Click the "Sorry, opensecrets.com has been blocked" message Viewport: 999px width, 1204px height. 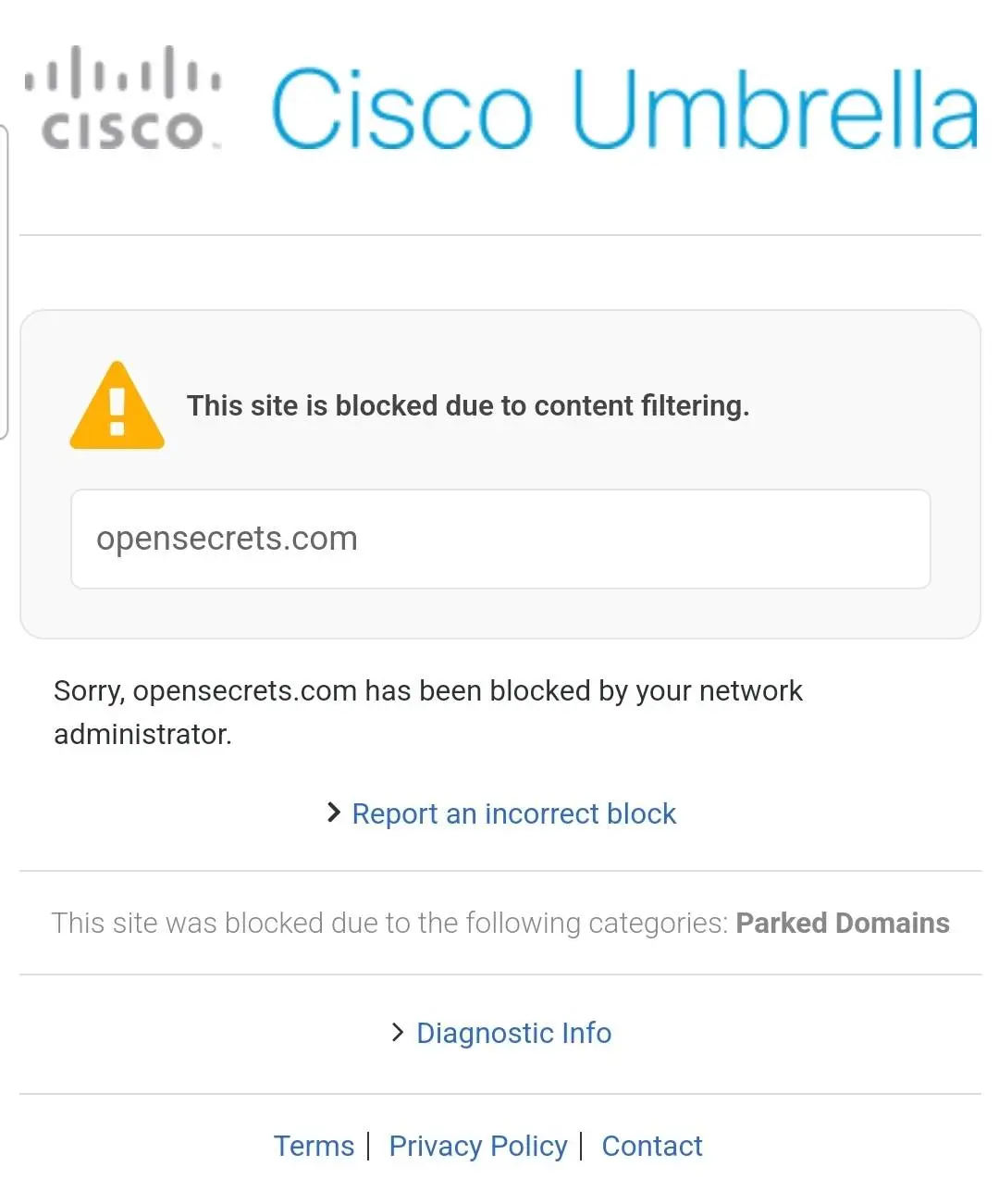click(427, 690)
